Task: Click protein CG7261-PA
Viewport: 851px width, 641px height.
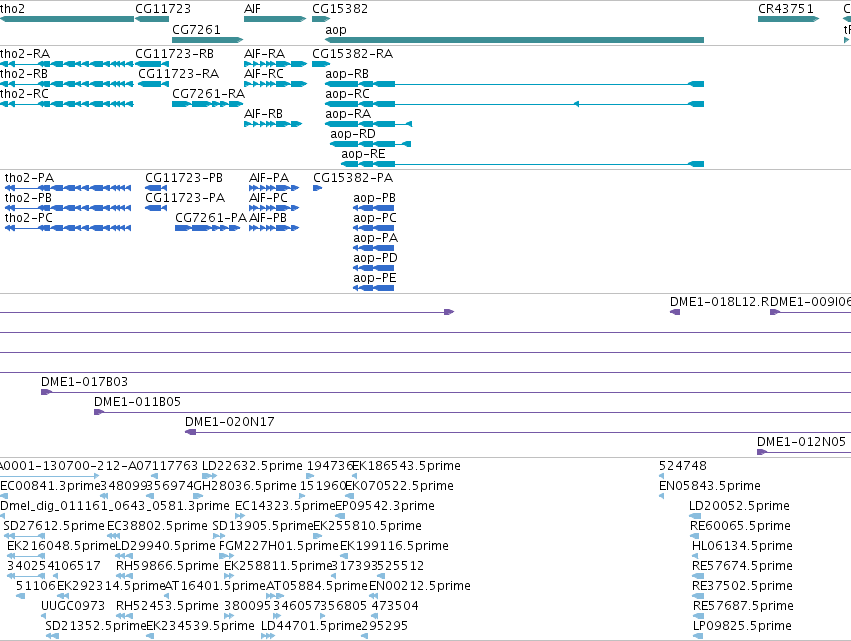Action: [x=207, y=229]
